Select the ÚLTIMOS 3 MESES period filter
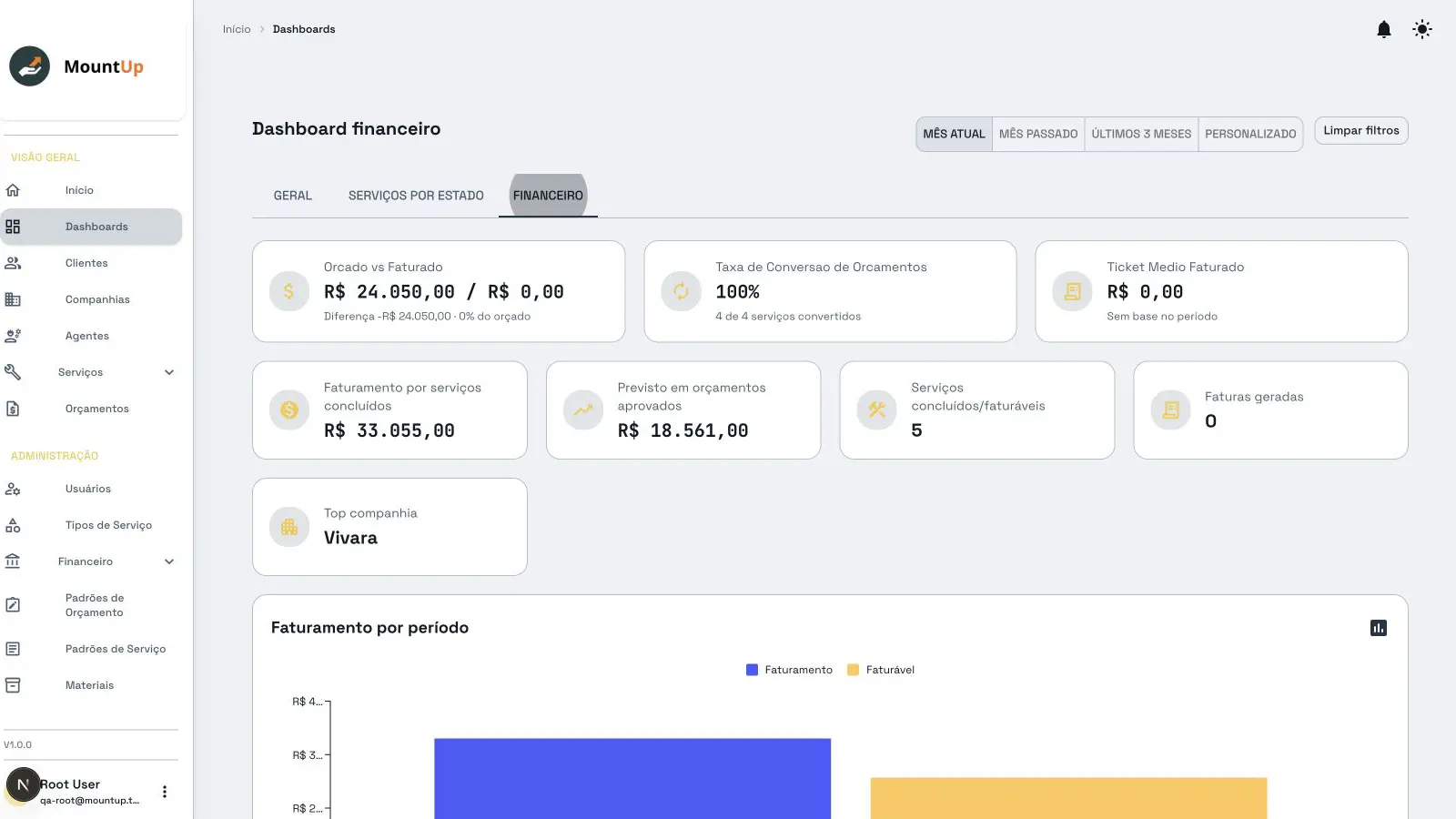Viewport: 1456px width, 819px height. (1141, 134)
